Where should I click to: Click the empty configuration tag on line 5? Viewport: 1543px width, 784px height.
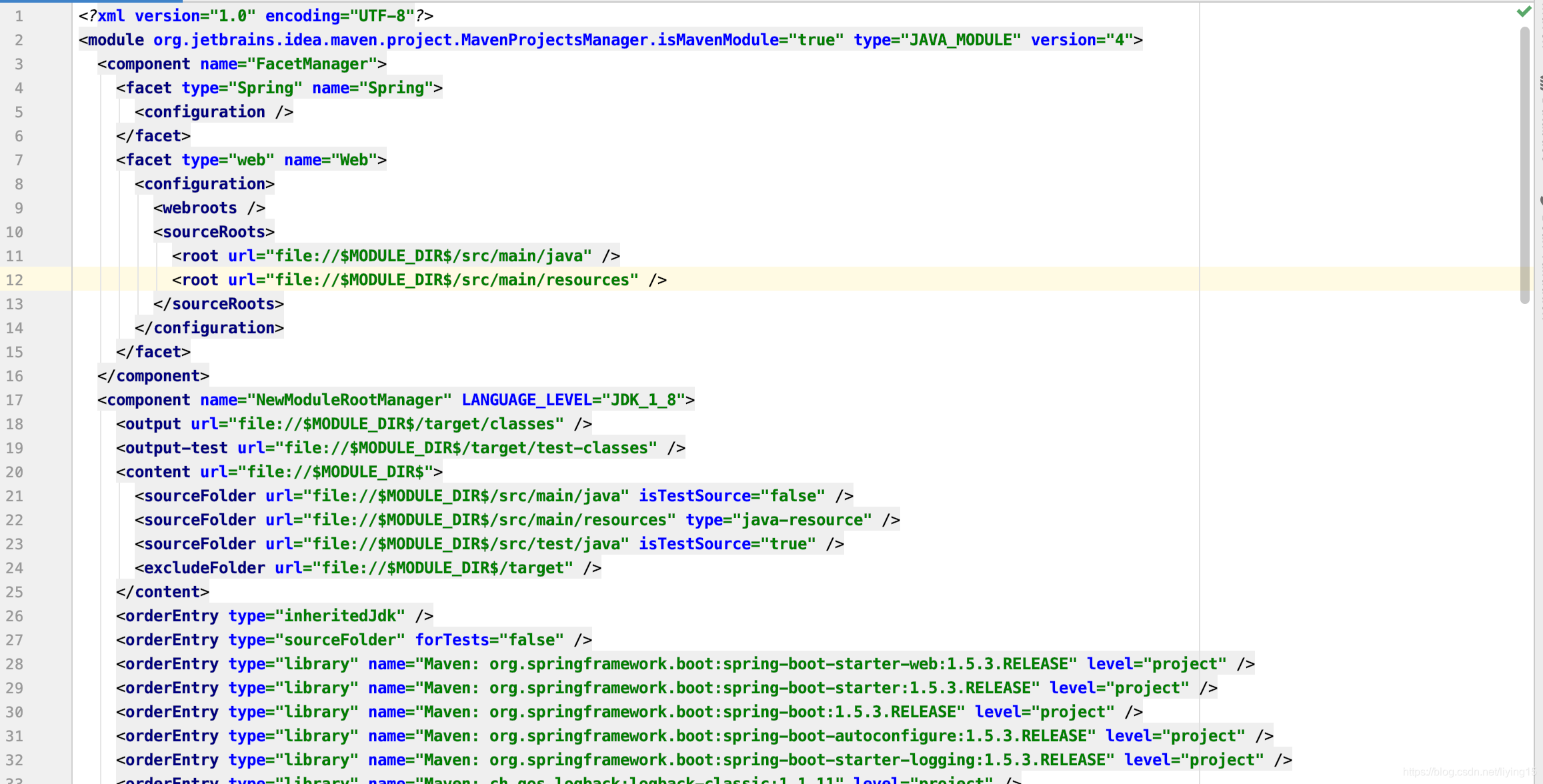point(214,112)
